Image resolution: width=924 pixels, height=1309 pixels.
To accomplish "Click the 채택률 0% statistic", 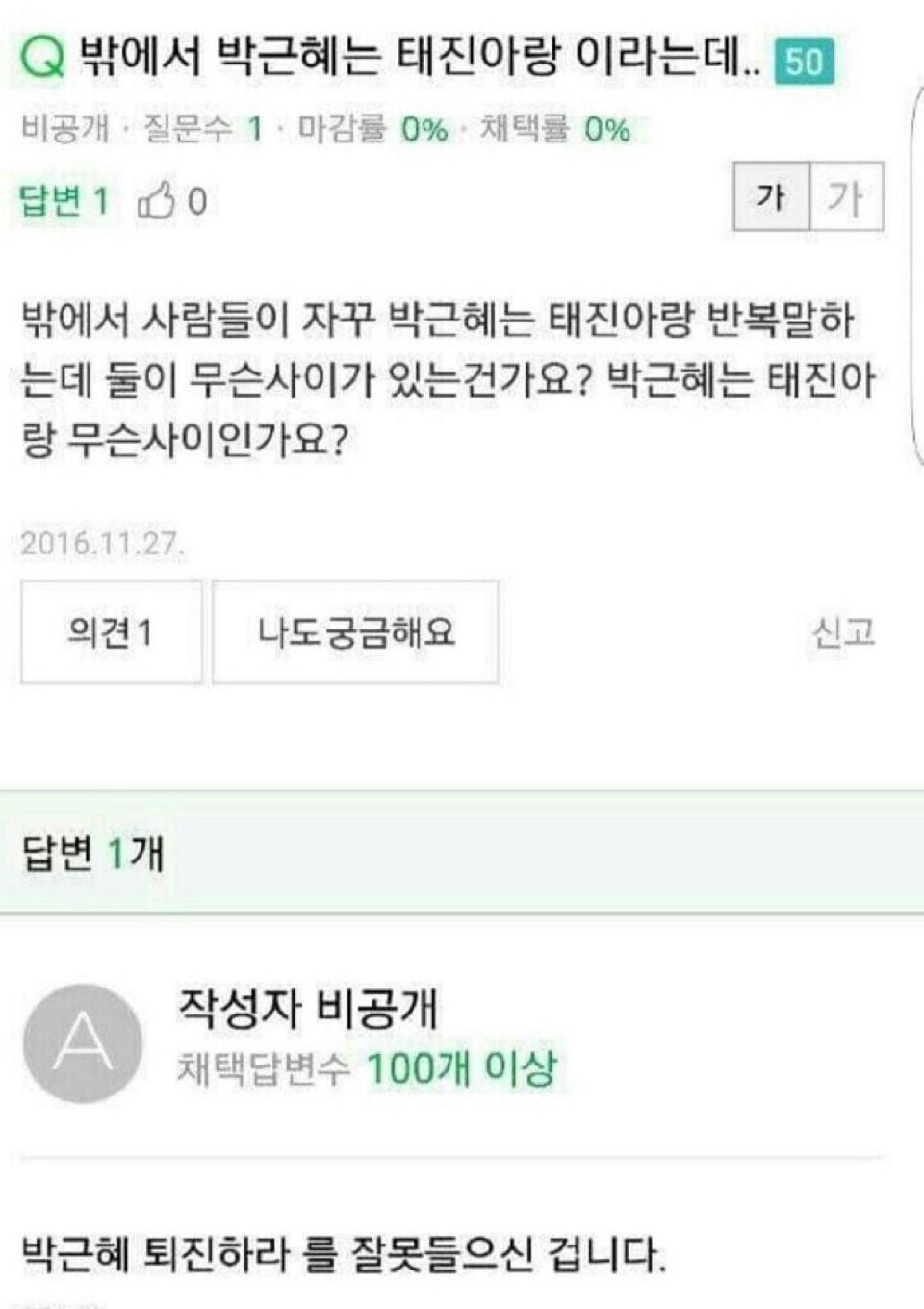I will pos(555,128).
